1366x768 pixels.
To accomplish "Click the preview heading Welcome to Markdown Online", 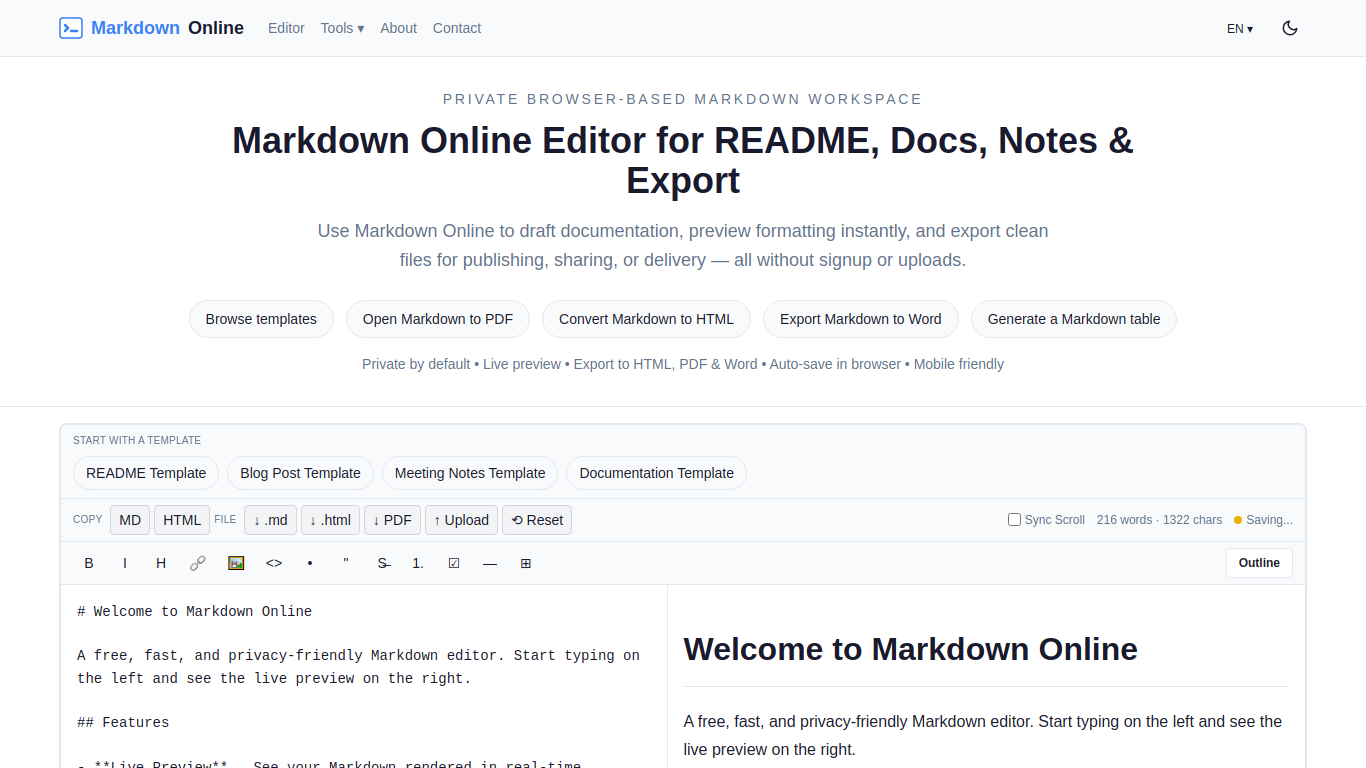I will (x=910, y=649).
